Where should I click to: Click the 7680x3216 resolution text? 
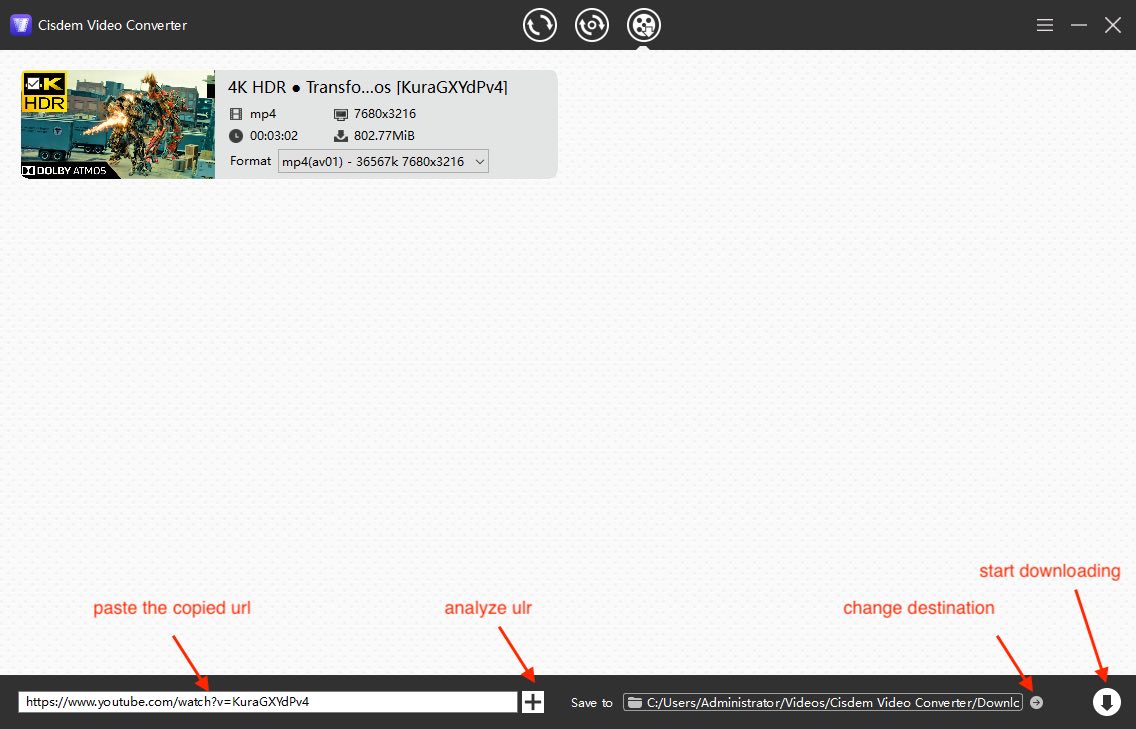(x=385, y=114)
